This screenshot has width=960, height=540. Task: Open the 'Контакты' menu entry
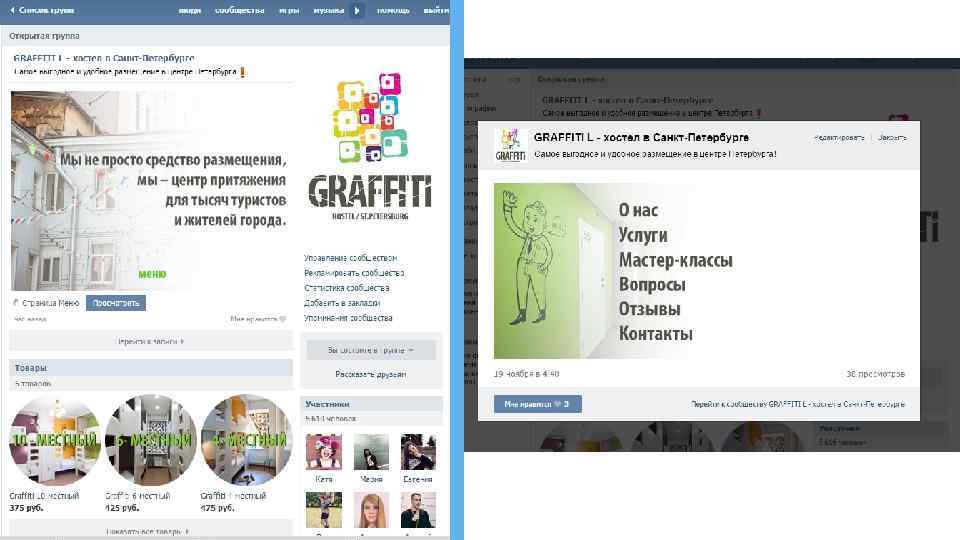click(656, 334)
